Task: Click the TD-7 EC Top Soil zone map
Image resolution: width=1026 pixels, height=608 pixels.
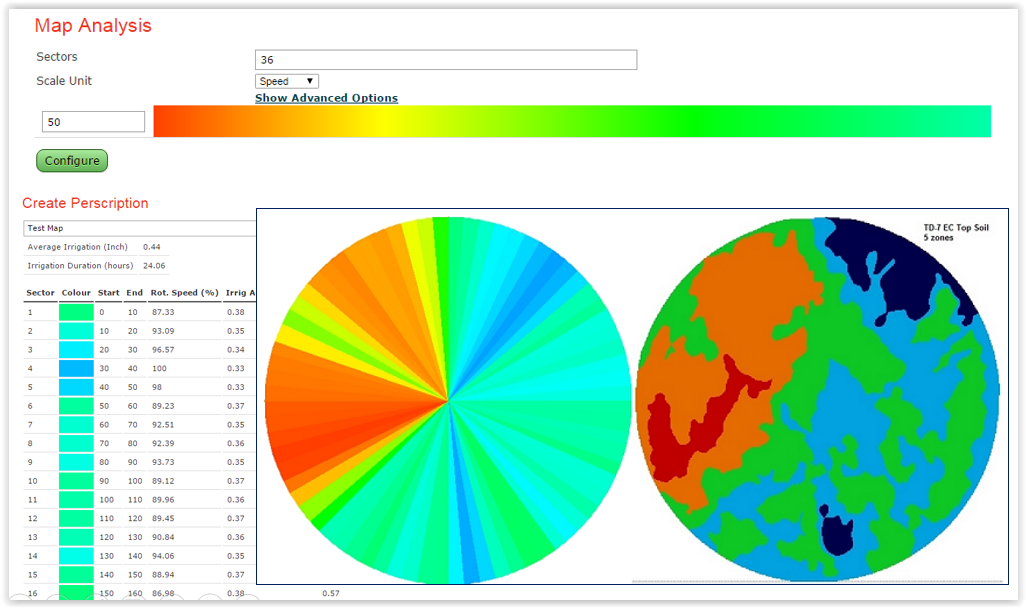Action: 818,399
